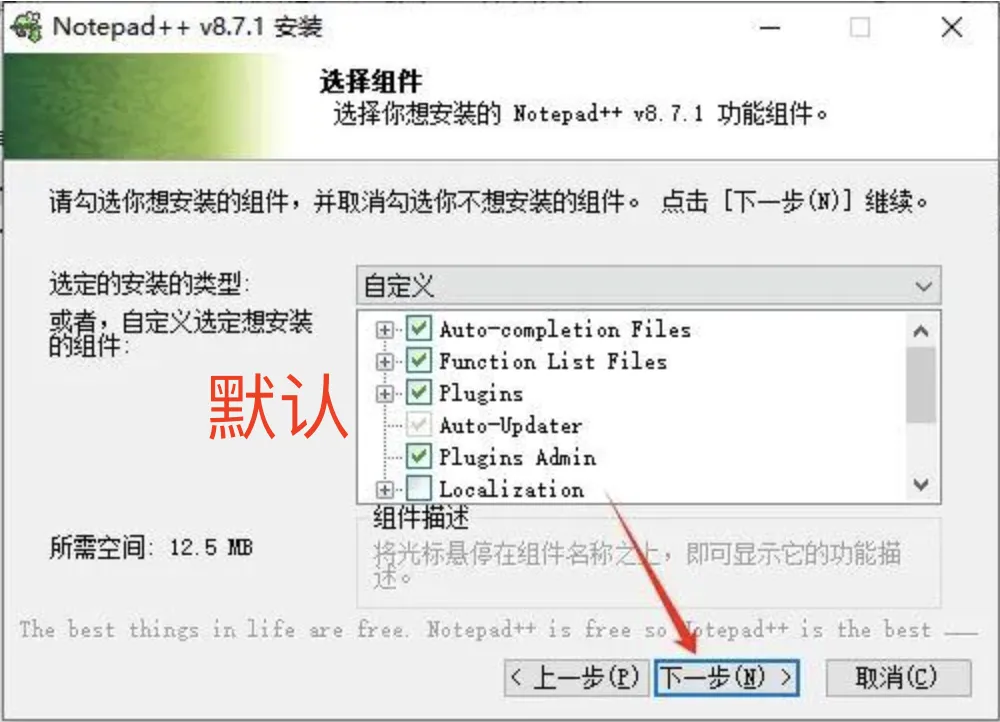Enable the Localization checkbox
The image size is (1000, 722).
tap(418, 488)
